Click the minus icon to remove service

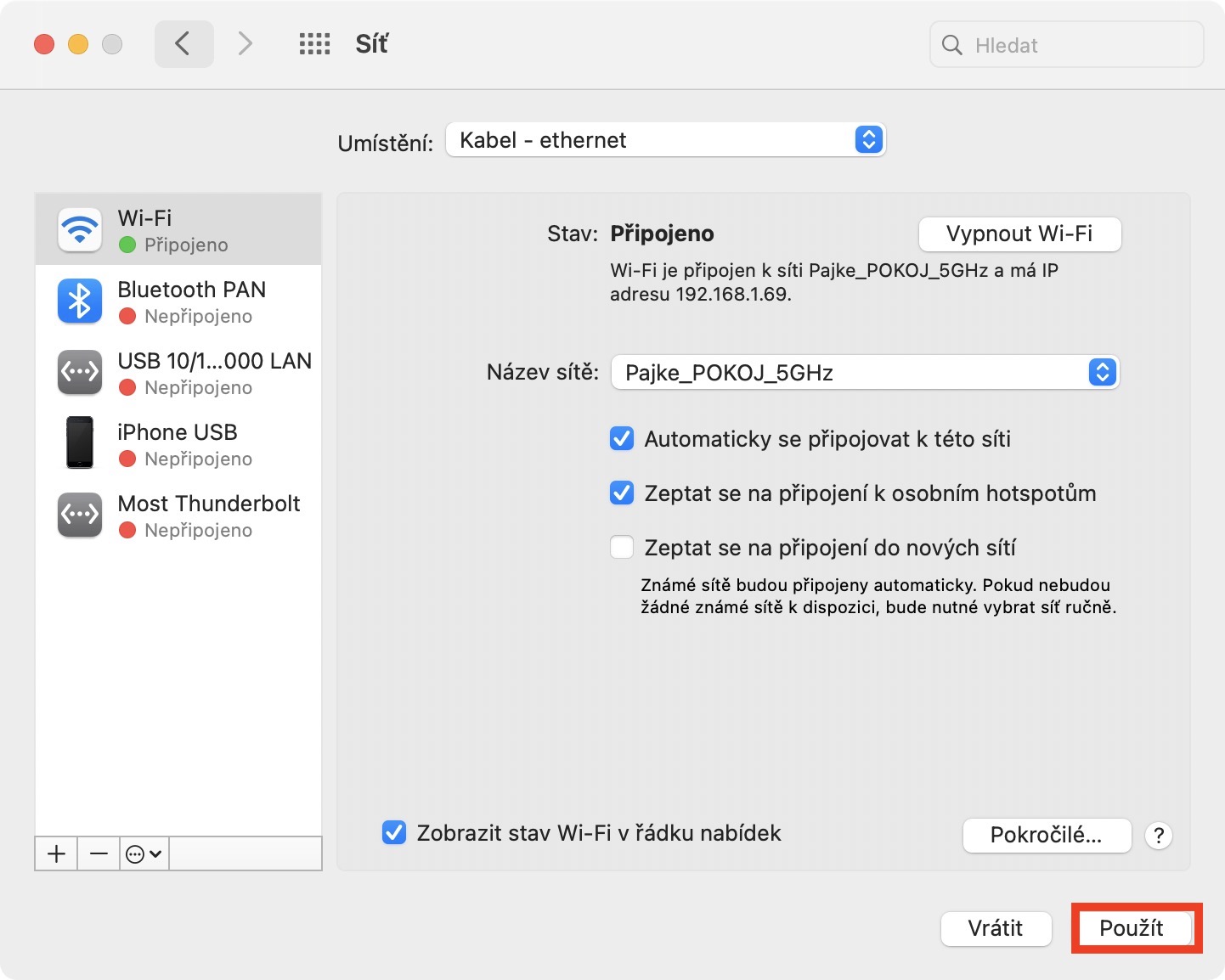(99, 853)
